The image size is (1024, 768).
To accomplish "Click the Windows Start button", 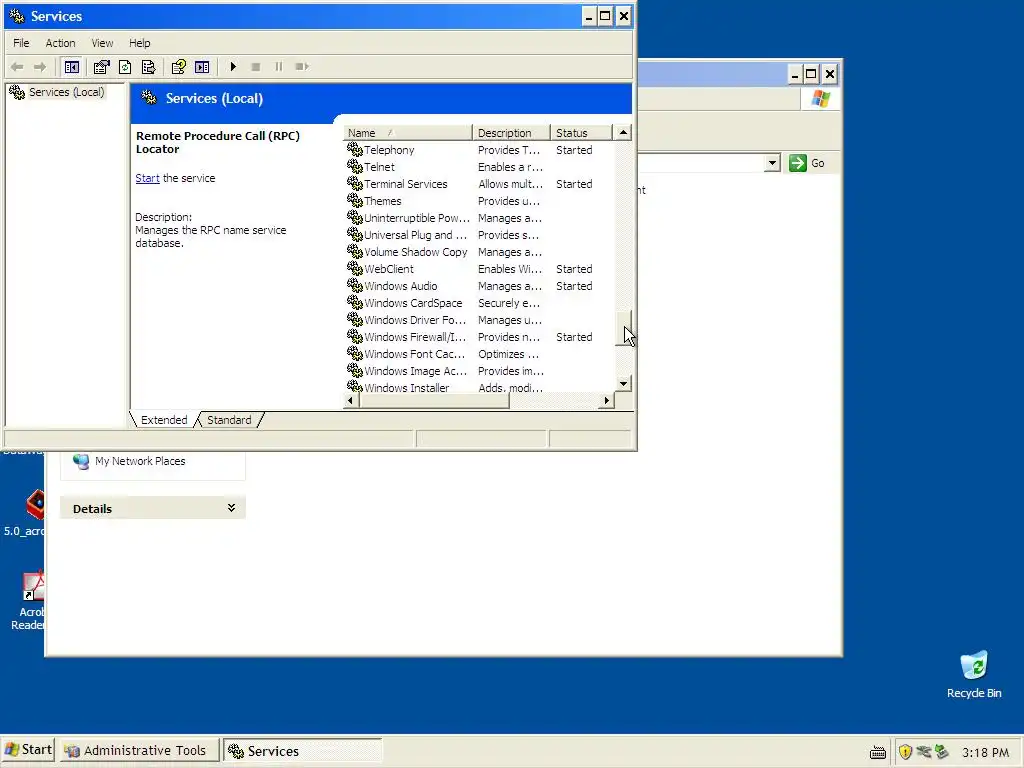I will (27, 750).
